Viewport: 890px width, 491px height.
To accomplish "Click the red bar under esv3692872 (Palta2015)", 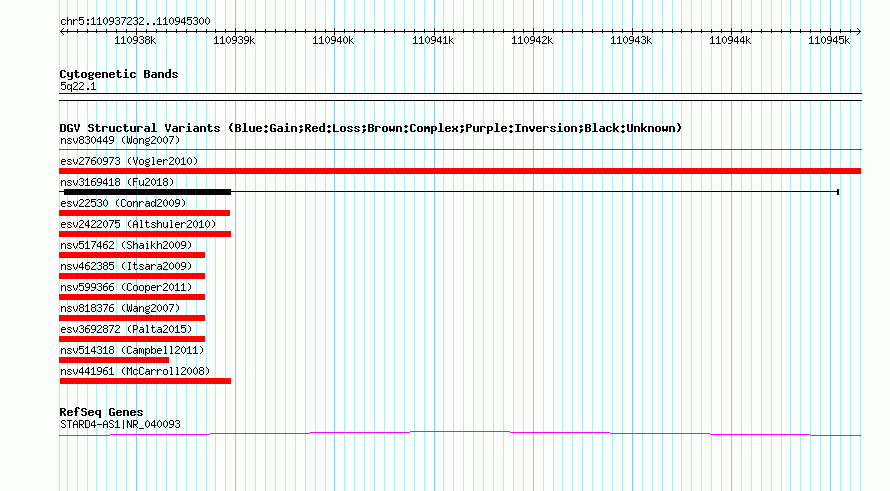I will click(x=132, y=339).
